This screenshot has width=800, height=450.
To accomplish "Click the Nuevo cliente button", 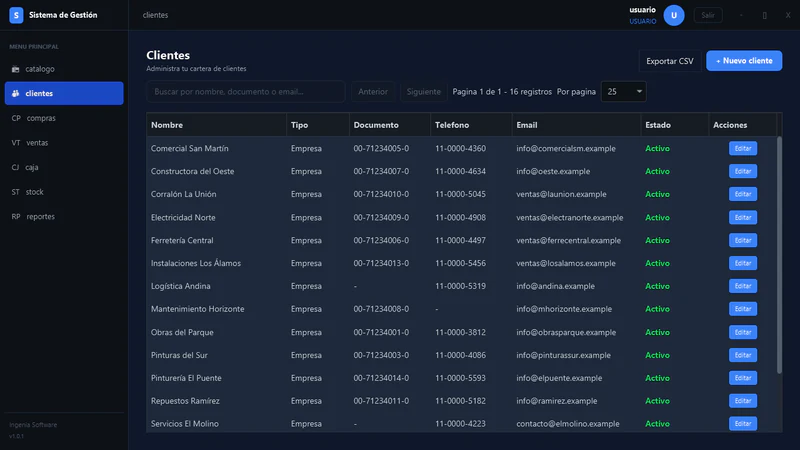I will (x=744, y=61).
